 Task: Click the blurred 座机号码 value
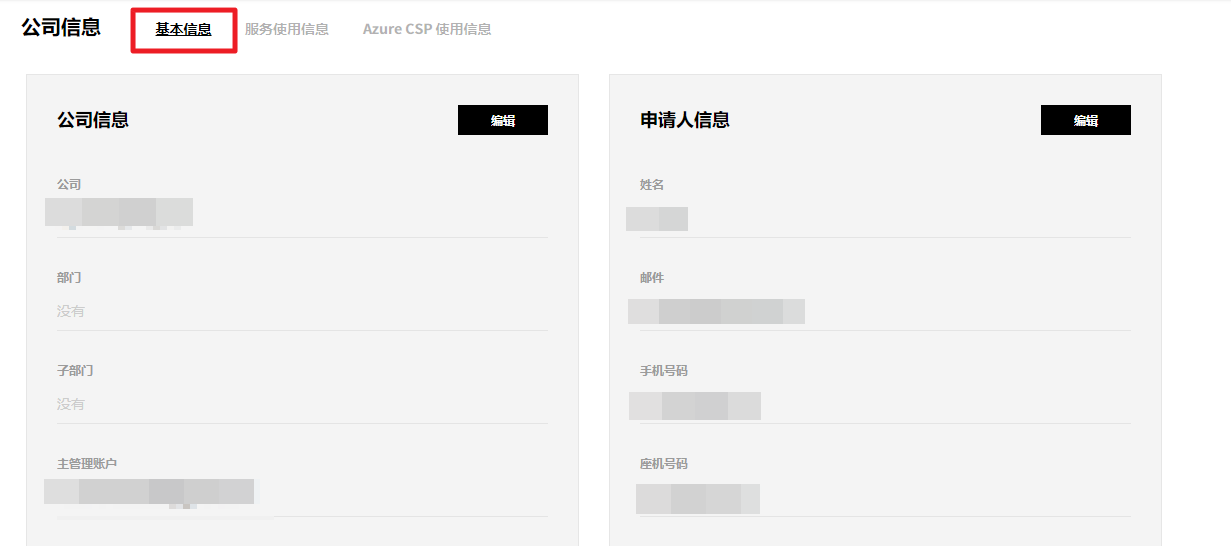click(x=698, y=498)
